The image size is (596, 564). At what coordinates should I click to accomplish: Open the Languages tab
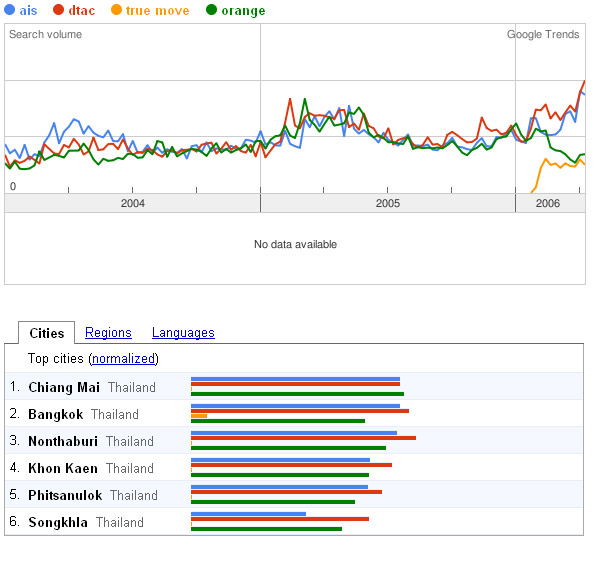point(183,333)
